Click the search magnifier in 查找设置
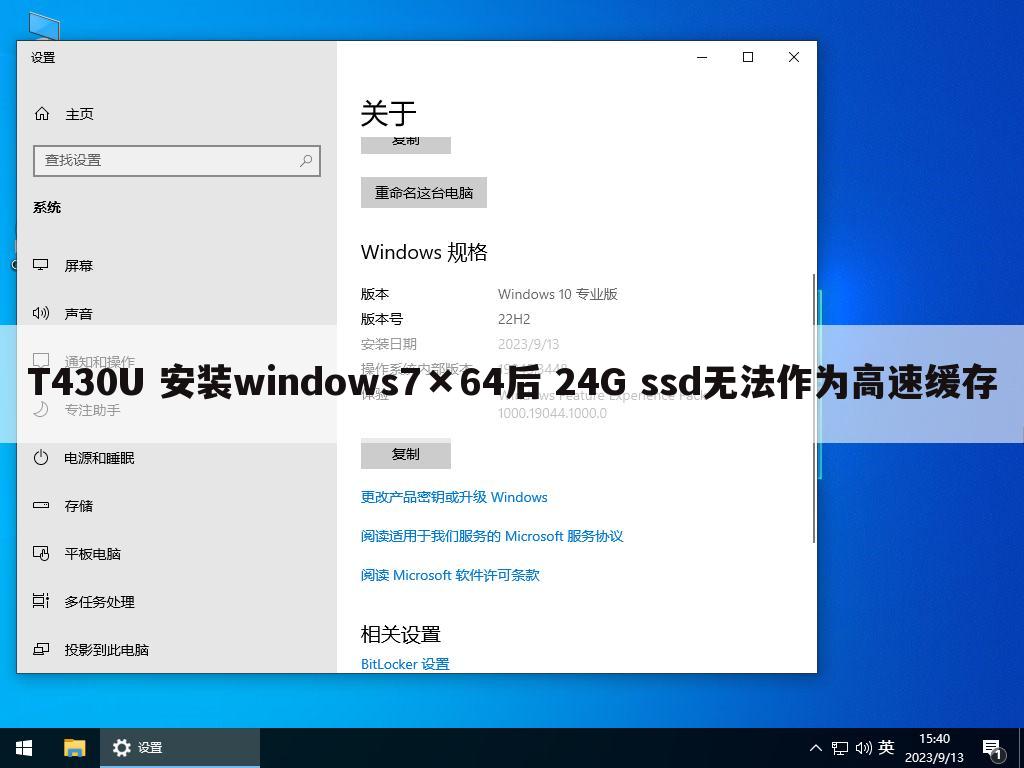Screen dimensions: 1024x768 306,160
